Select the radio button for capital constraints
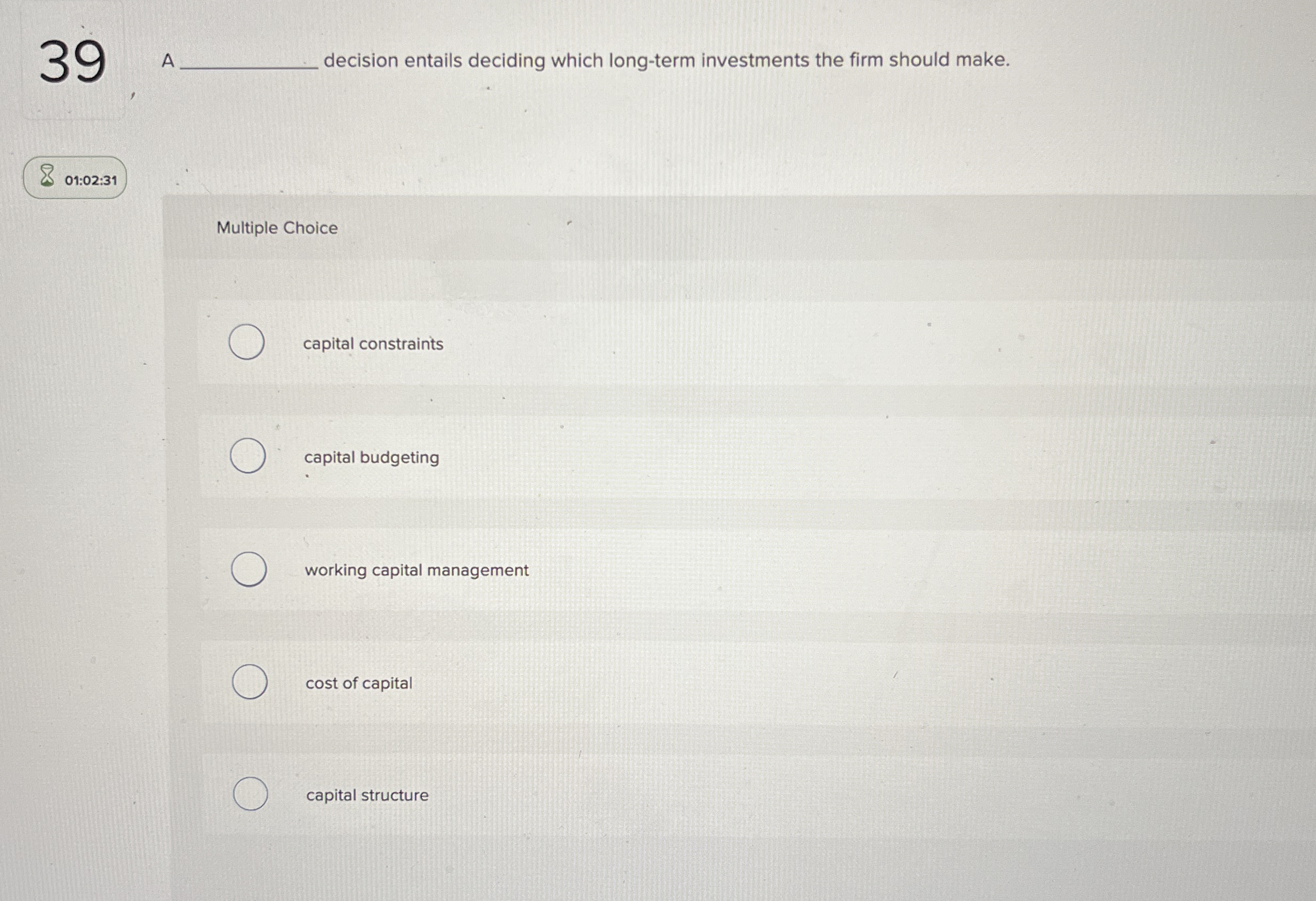 pyautogui.click(x=246, y=342)
